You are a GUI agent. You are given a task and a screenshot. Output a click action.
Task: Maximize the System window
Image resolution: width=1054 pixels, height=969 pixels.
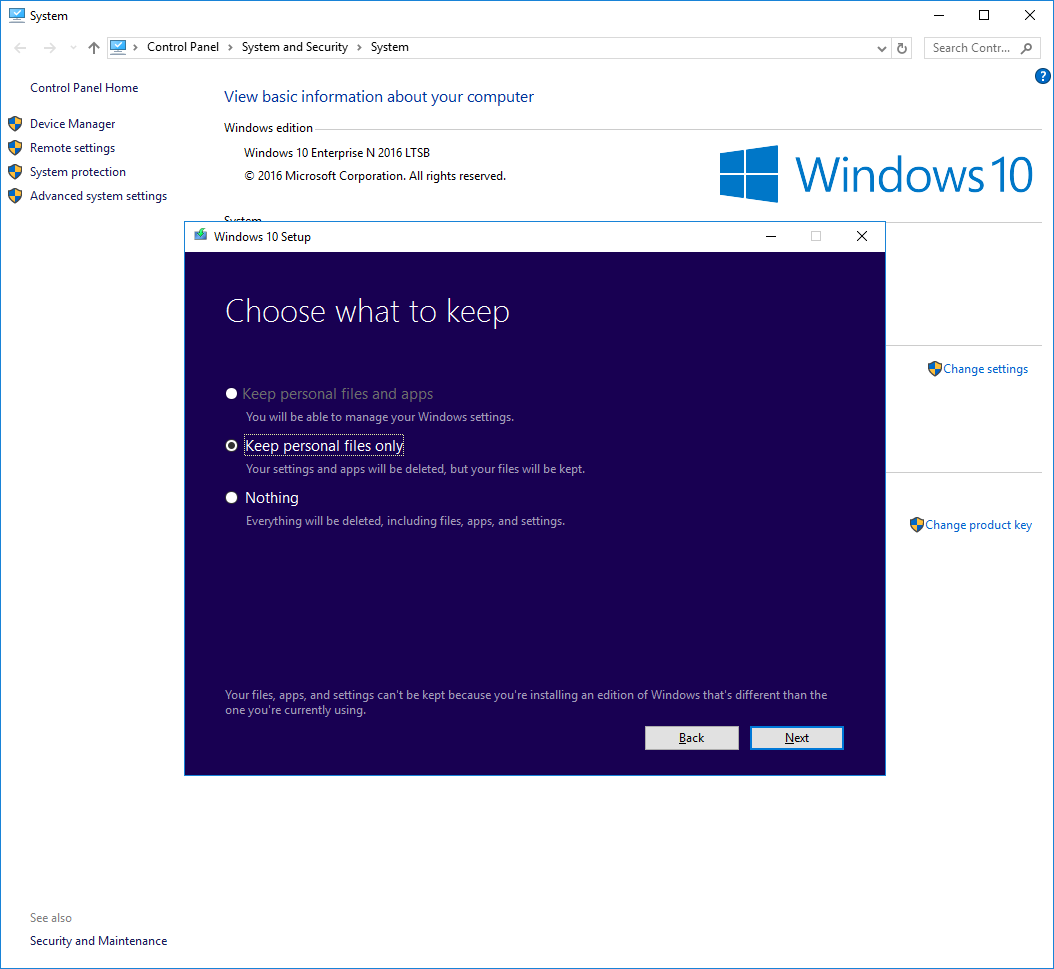click(984, 15)
